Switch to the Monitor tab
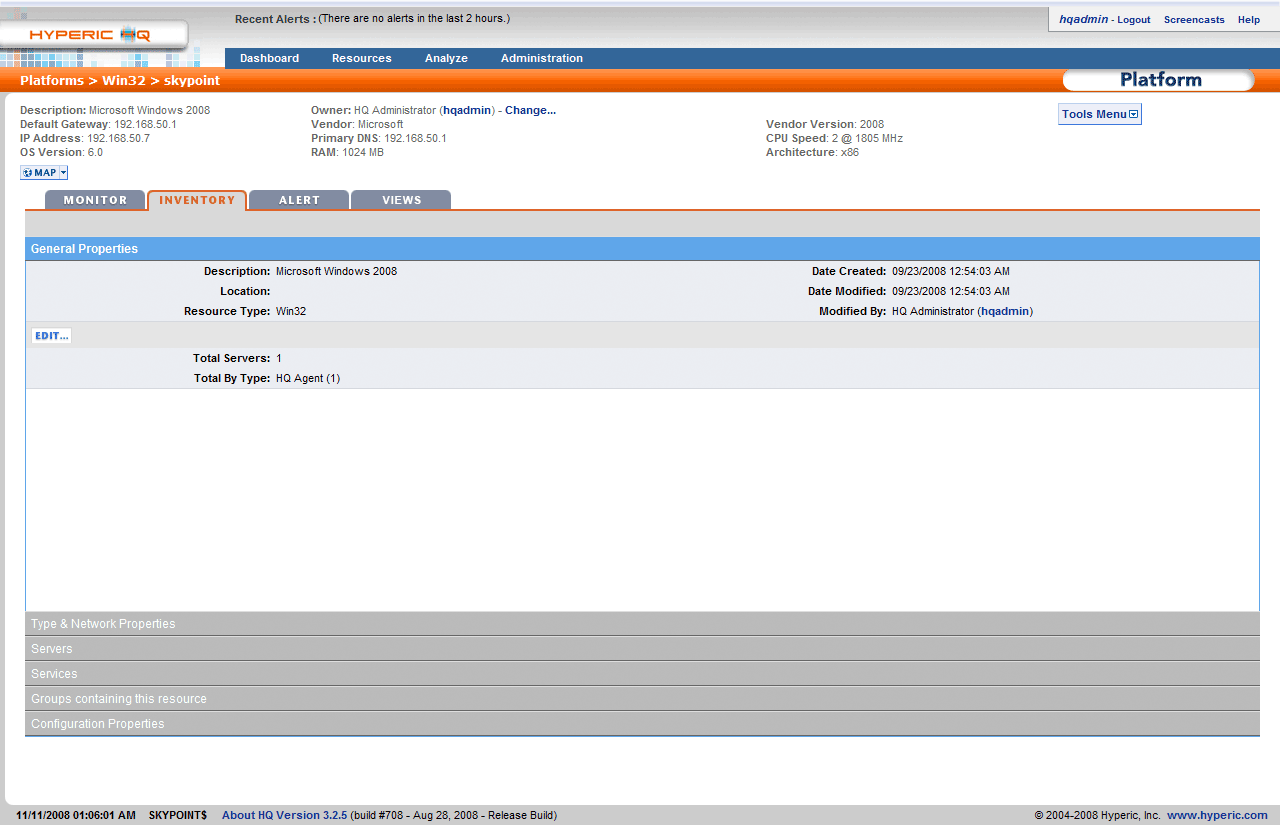Viewport: 1280px width, 825px height. tap(96, 200)
